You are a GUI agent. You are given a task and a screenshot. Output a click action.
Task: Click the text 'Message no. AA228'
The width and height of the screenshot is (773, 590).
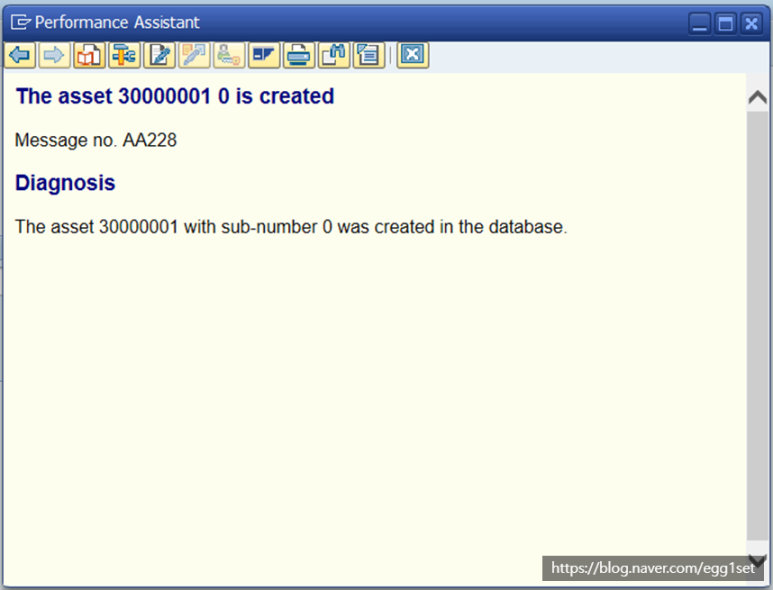click(96, 140)
